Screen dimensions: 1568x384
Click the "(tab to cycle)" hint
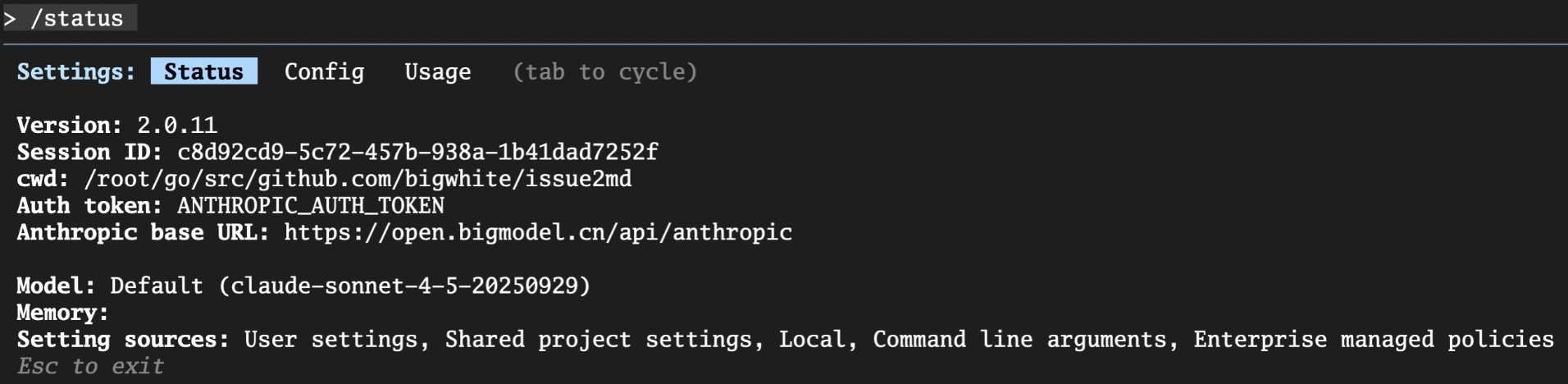coord(605,72)
